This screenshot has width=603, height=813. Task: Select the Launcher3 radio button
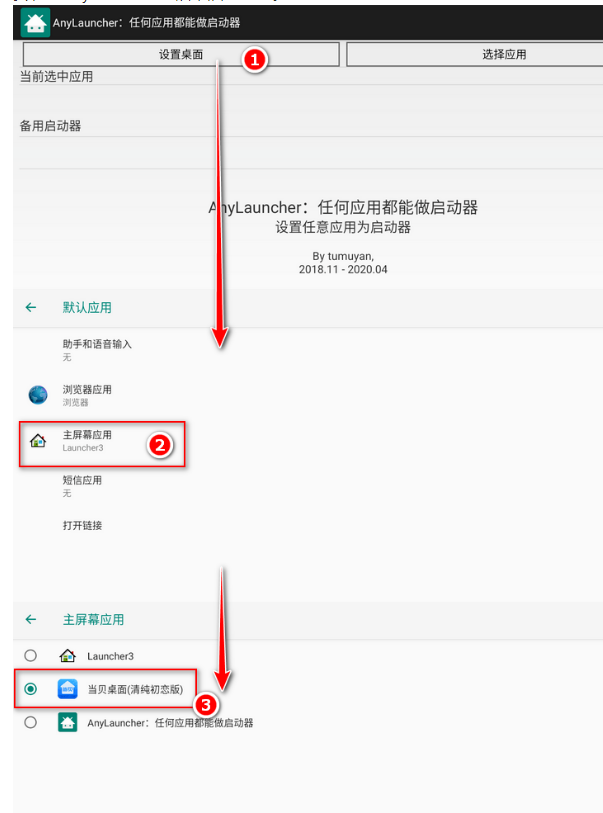click(31, 656)
